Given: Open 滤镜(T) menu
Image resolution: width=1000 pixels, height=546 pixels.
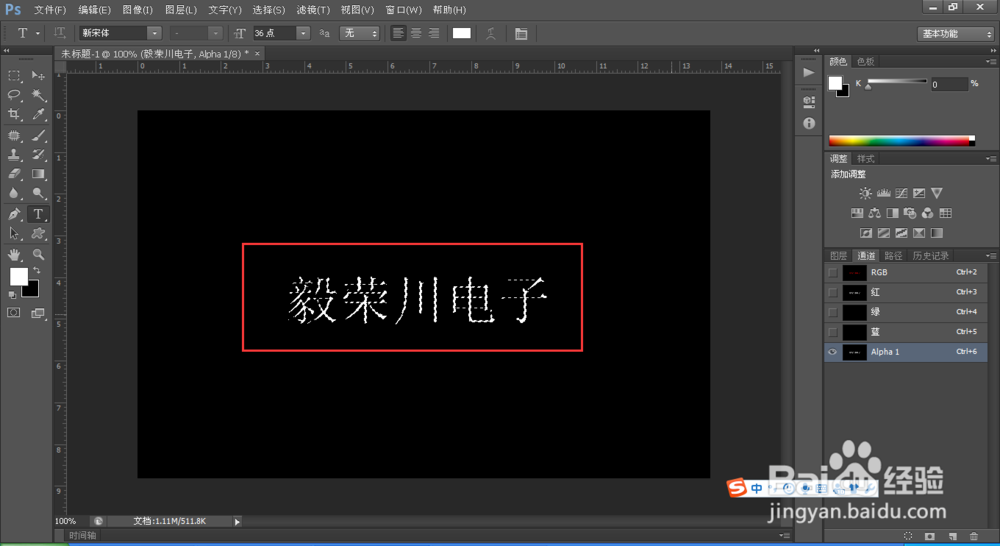Looking at the screenshot, I should [313, 10].
